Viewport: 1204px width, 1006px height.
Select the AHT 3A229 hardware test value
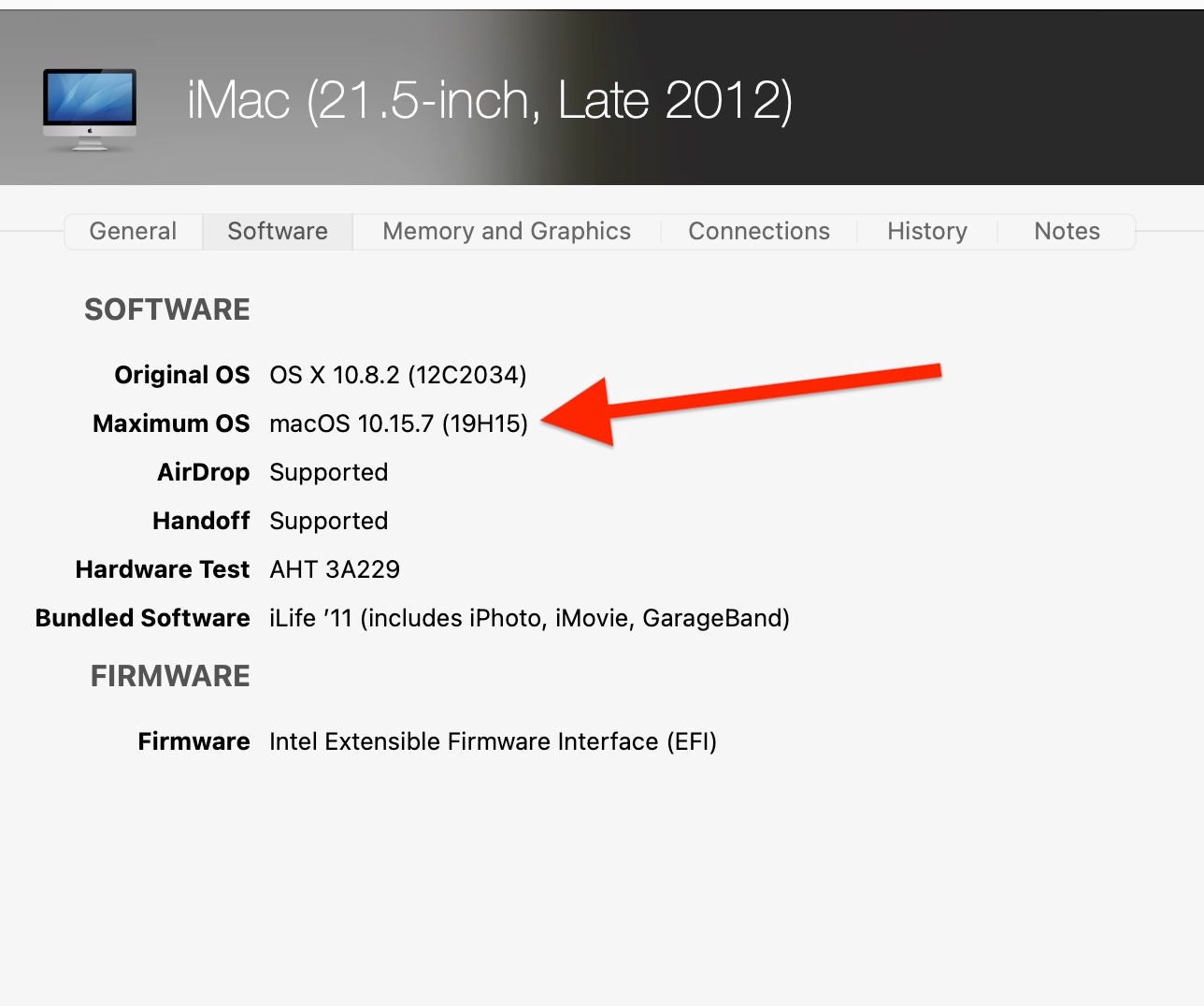tap(335, 569)
